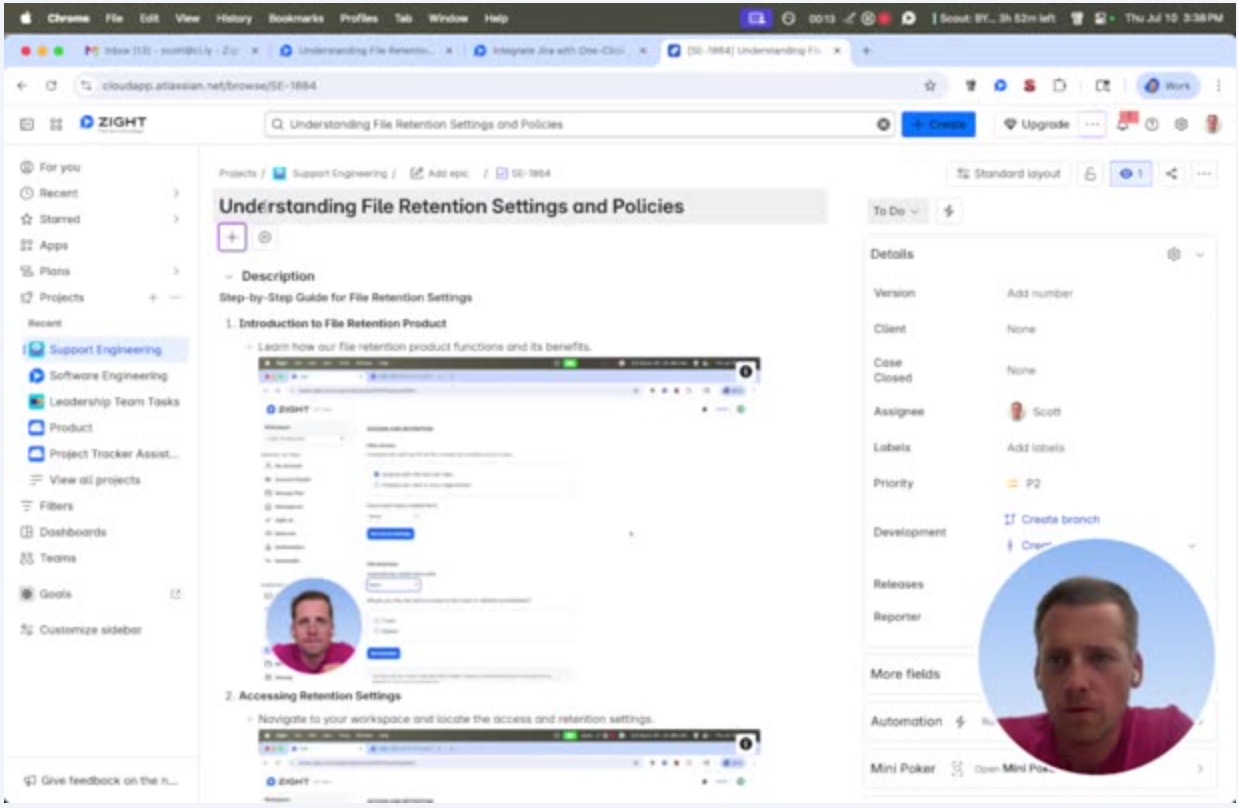Open the Standard layout selector
This screenshot has height=808, width=1238.
(1008, 174)
